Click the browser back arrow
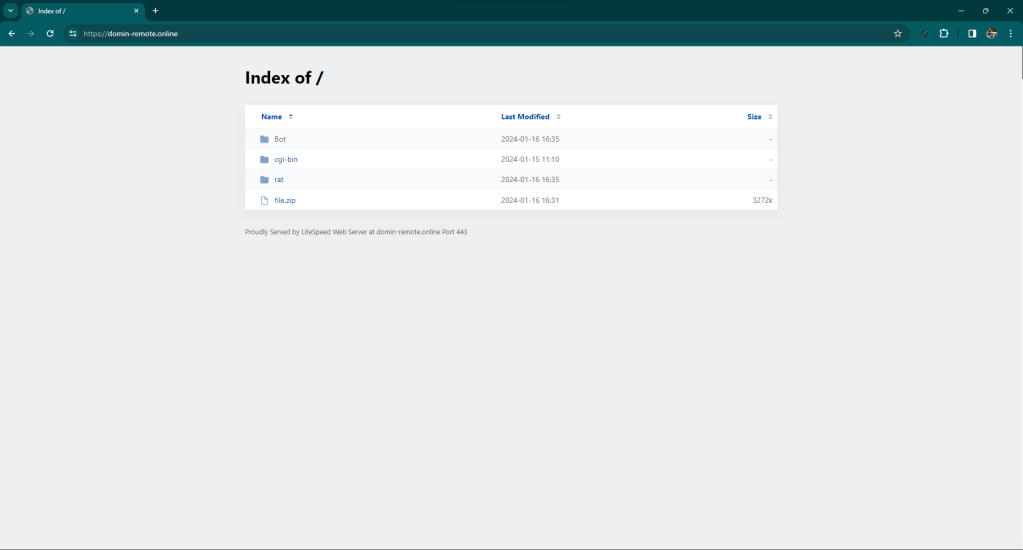The height and width of the screenshot is (550, 1023). [x=11, y=33]
